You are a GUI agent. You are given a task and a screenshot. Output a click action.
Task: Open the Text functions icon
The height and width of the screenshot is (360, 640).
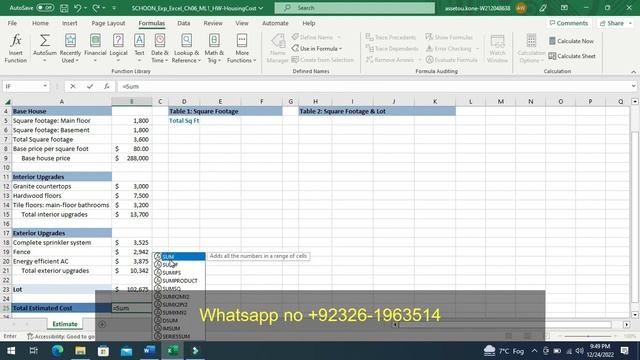coord(139,40)
